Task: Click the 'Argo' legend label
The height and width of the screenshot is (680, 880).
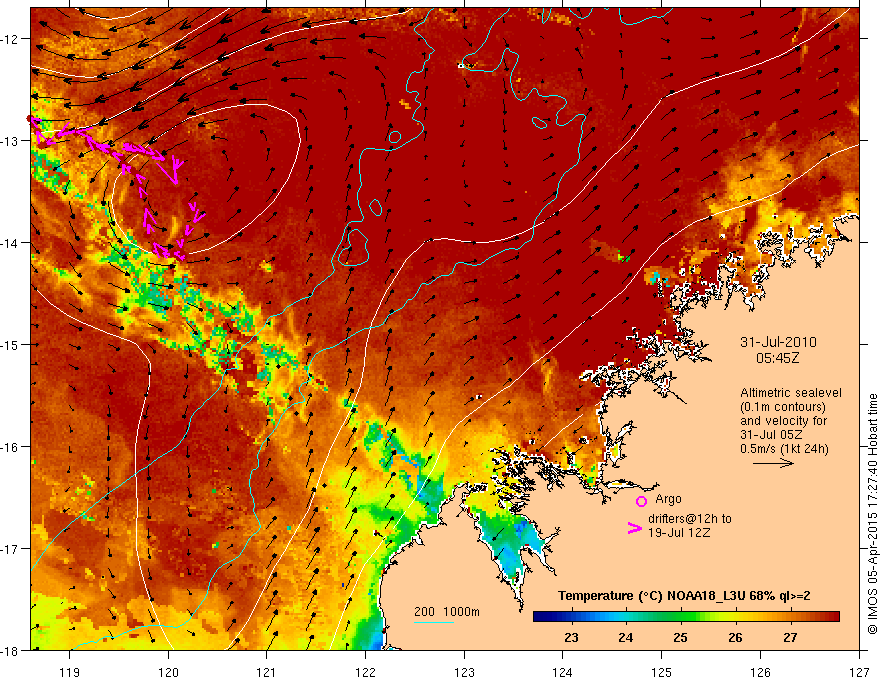Action: click(668, 499)
